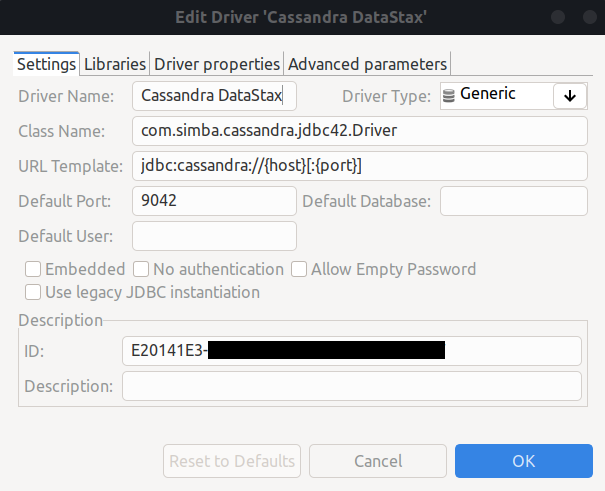
Task: Click the Driver Type label
Action: [386, 96]
